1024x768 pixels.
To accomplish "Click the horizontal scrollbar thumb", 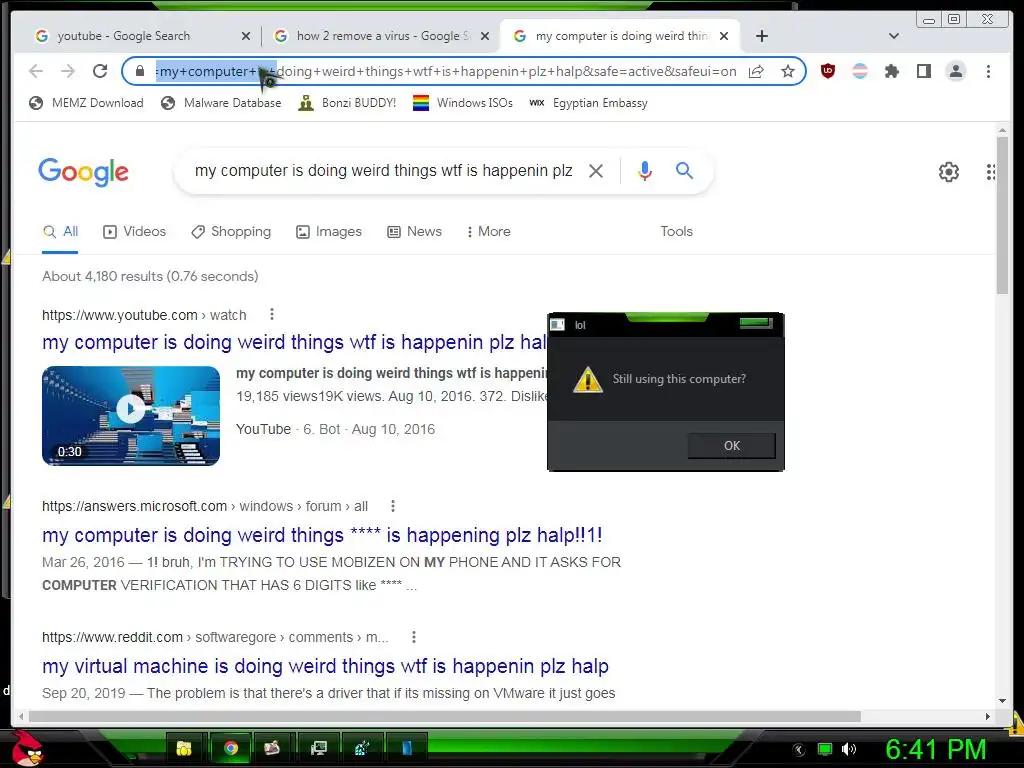I will [x=445, y=716].
